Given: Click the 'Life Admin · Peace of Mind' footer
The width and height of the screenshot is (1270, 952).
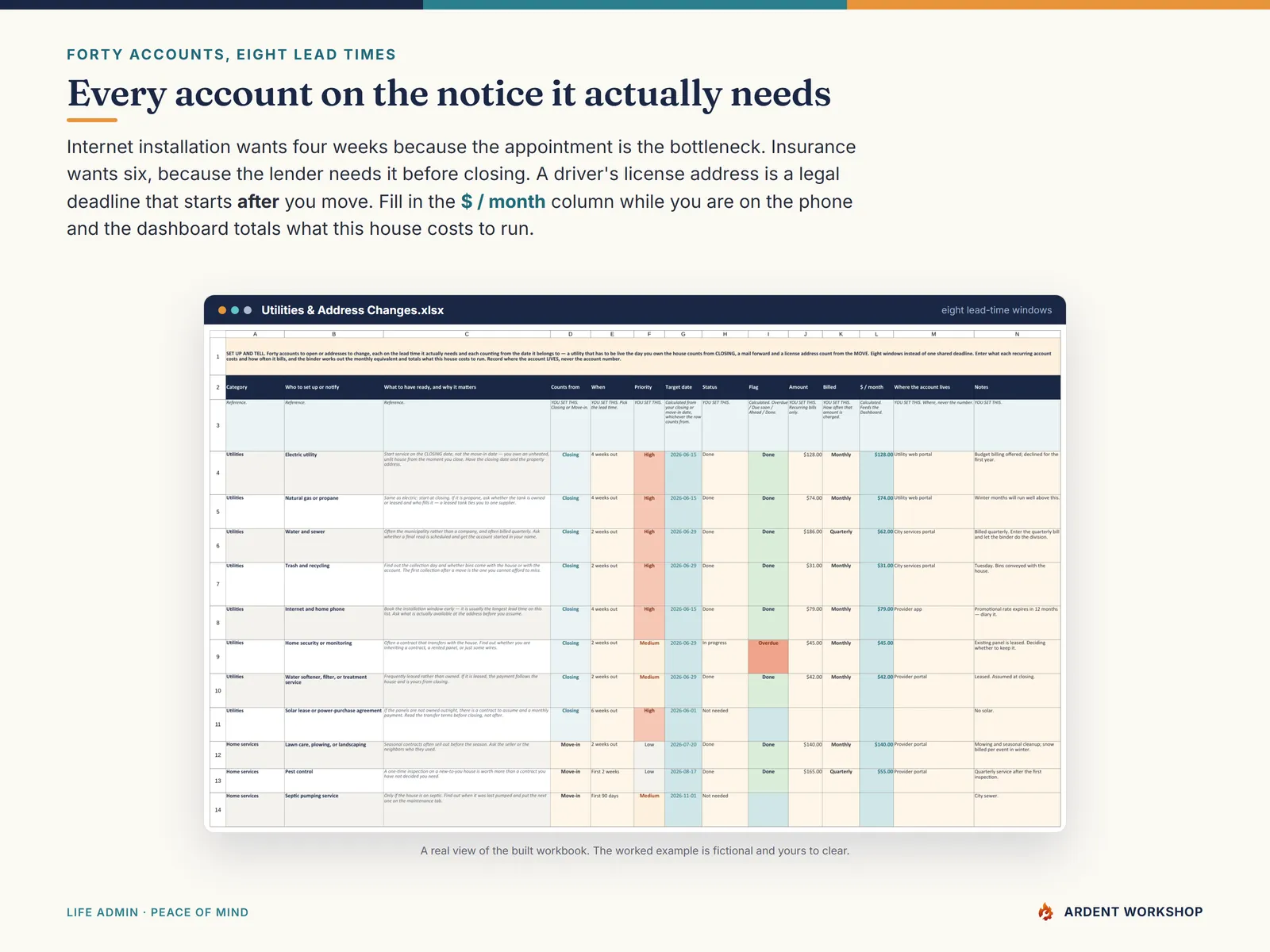Looking at the screenshot, I should [157, 912].
